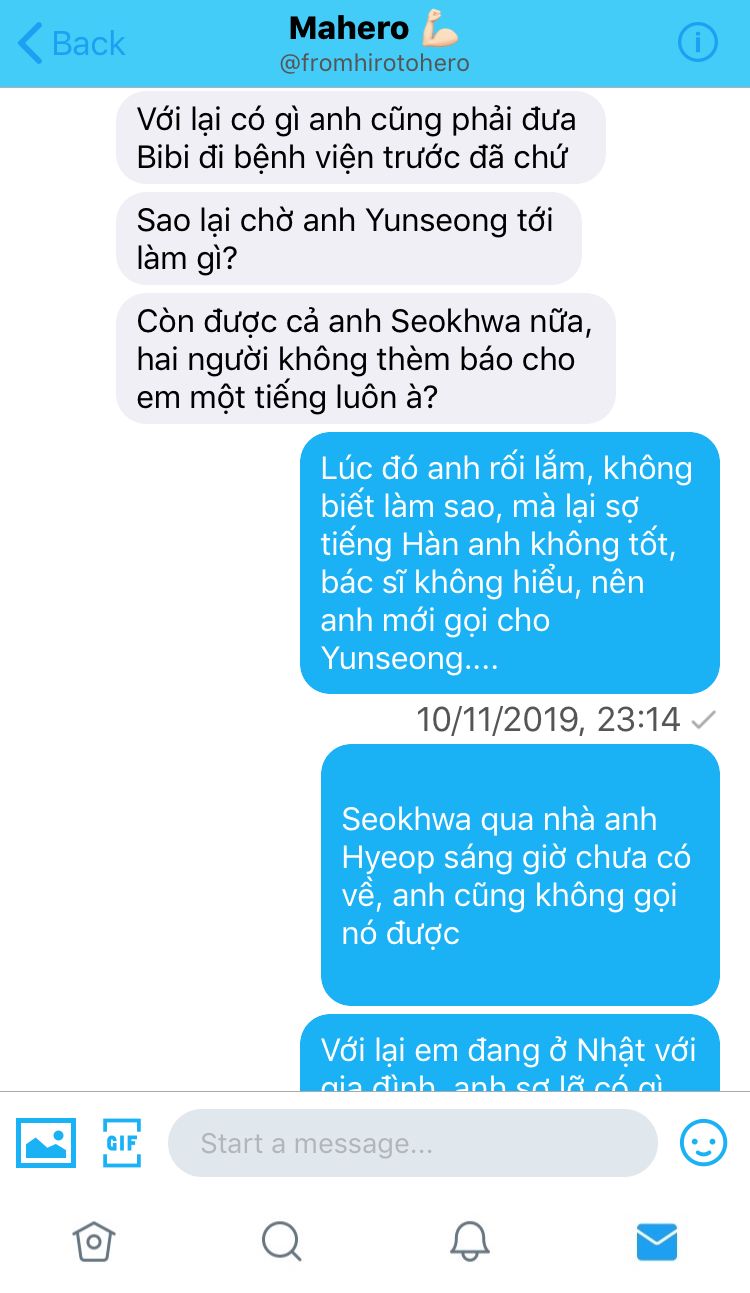This screenshot has width=750, height=1293.
Task: Open the Search tab
Action: tap(281, 1241)
